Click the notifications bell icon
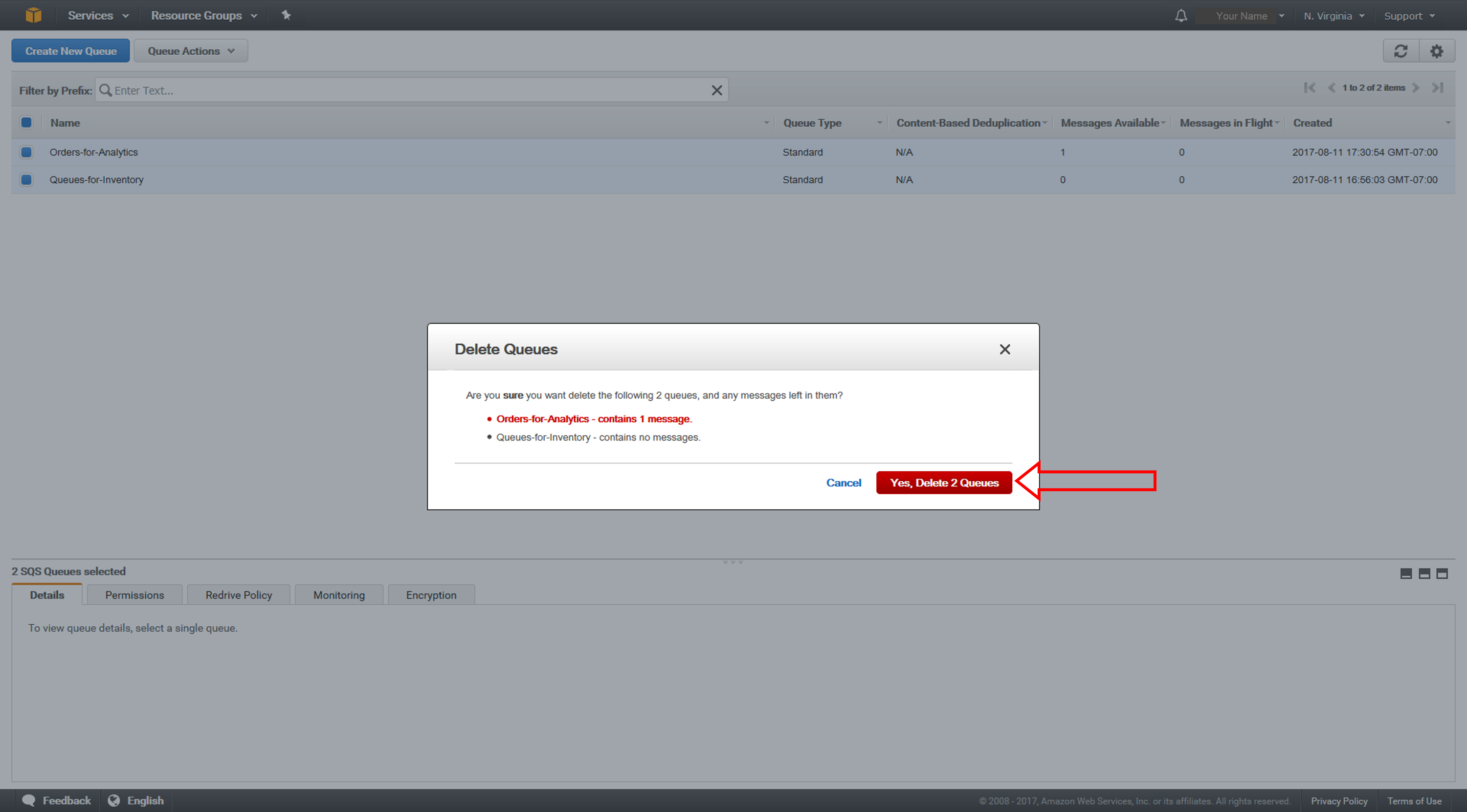1467x812 pixels. pyautogui.click(x=1179, y=15)
